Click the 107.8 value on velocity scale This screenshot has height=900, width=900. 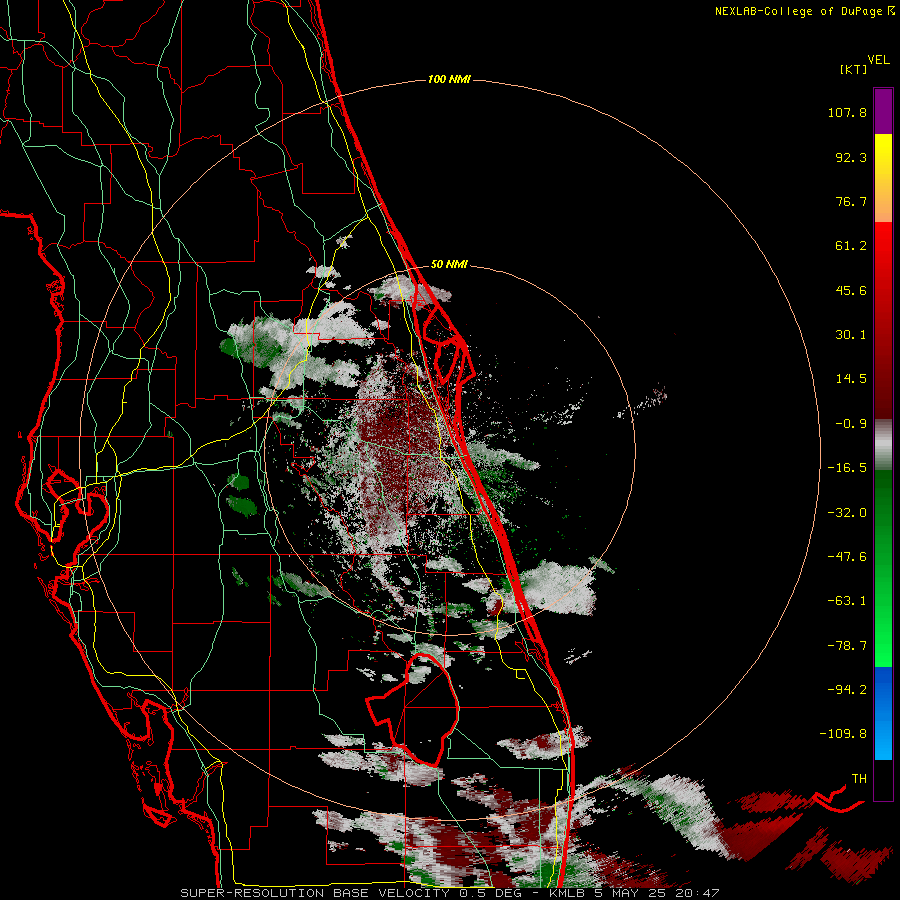point(847,112)
